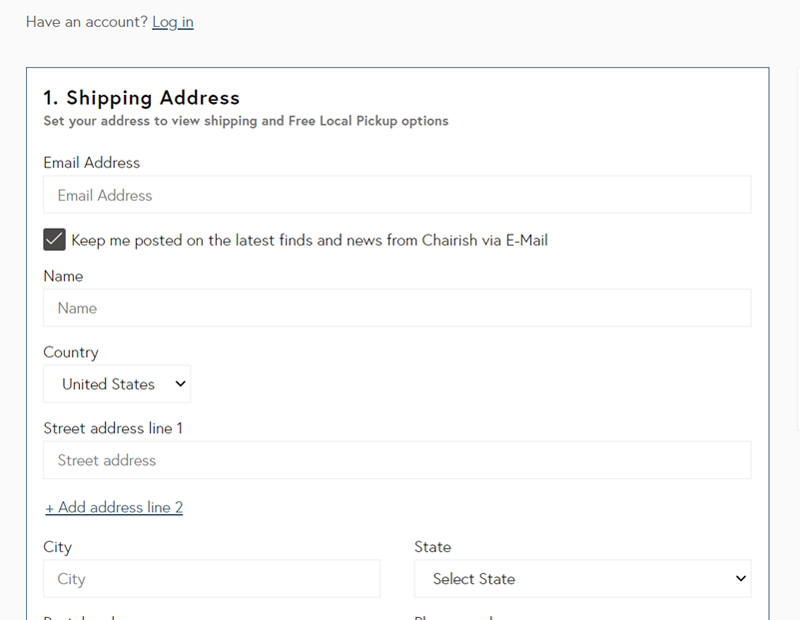Screen dimensions: 800x620
Task: Click the State label text
Action: (x=432, y=547)
